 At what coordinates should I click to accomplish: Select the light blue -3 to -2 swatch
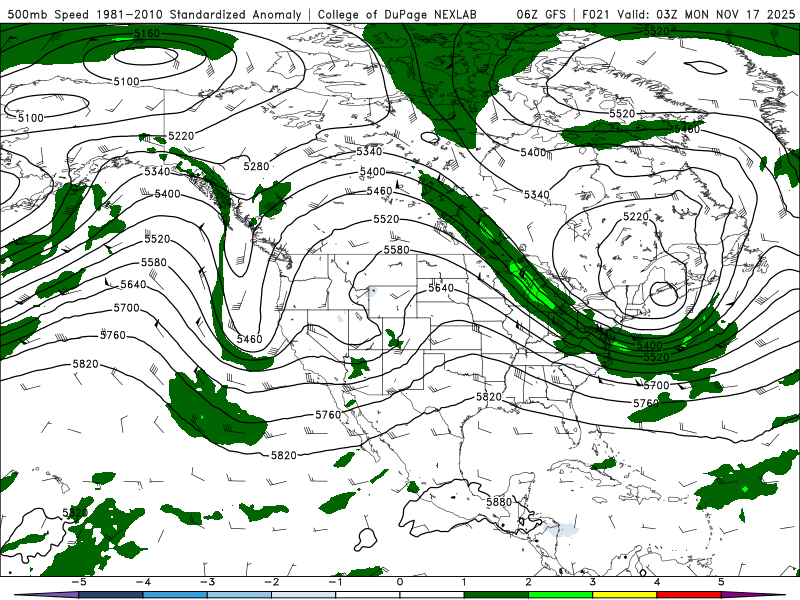coord(240,595)
